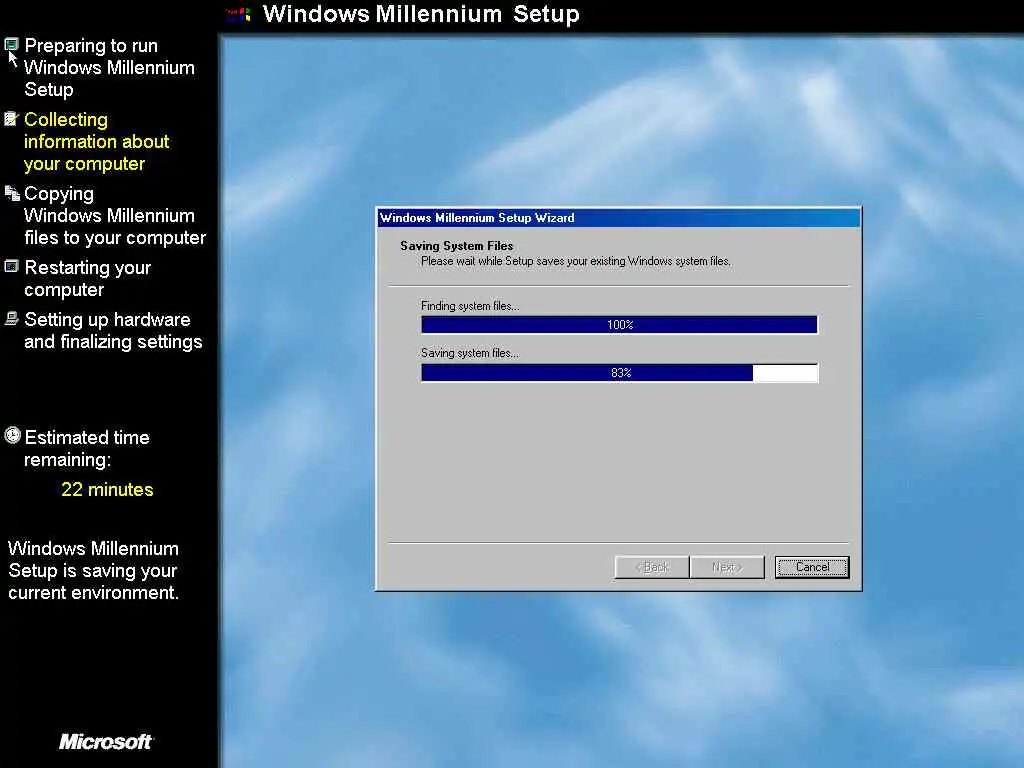Select 'Copying Windows Millennium files' step text
This screenshot has width=1024, height=768.
tap(115, 216)
